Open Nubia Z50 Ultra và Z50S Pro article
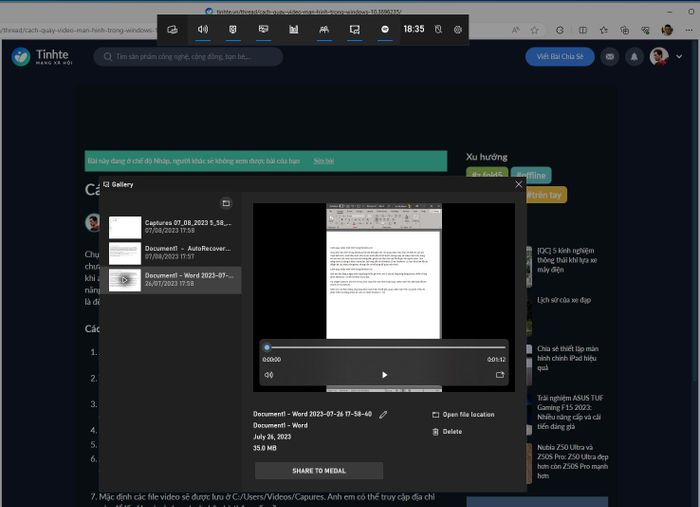This screenshot has height=507, width=700. click(572, 461)
